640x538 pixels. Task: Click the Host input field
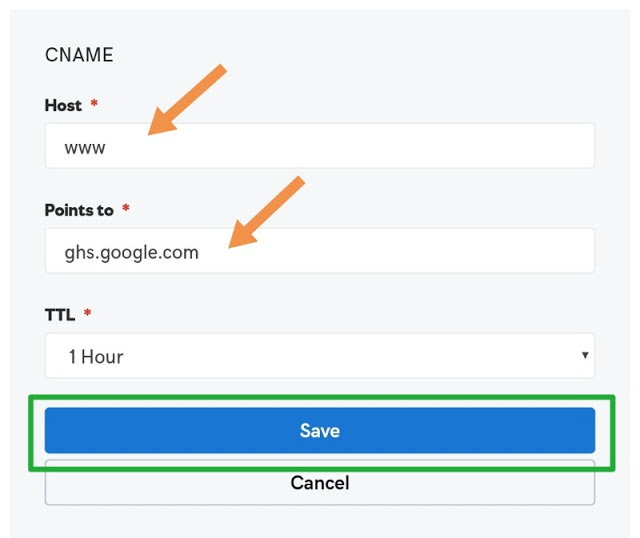[x=320, y=146]
